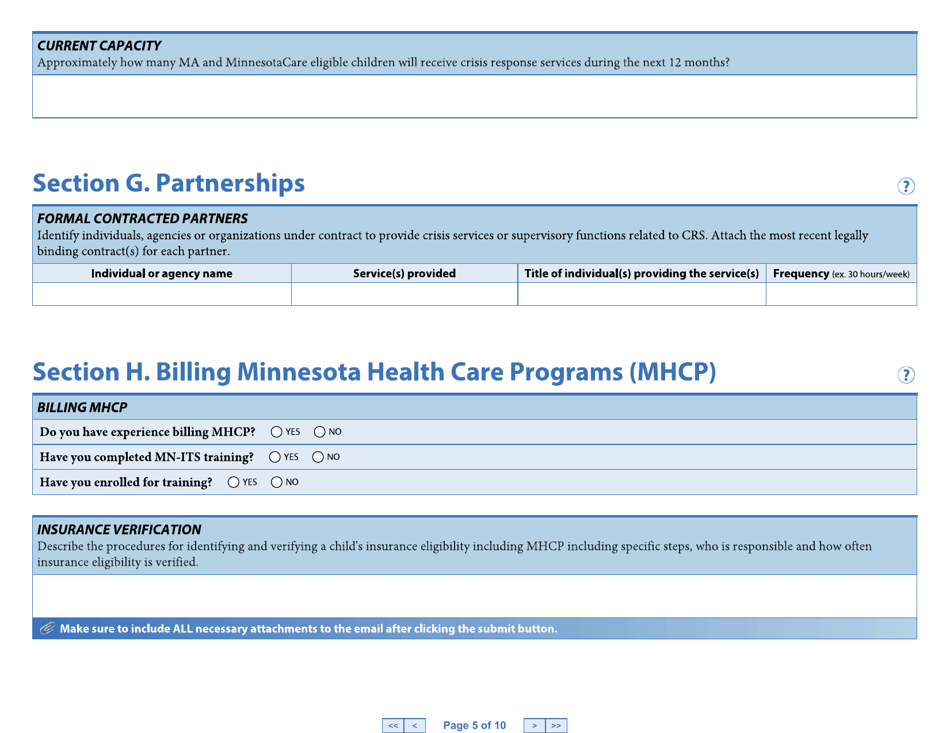Advance to next page with > button
This screenshot has height=733, width=950.
click(x=536, y=725)
